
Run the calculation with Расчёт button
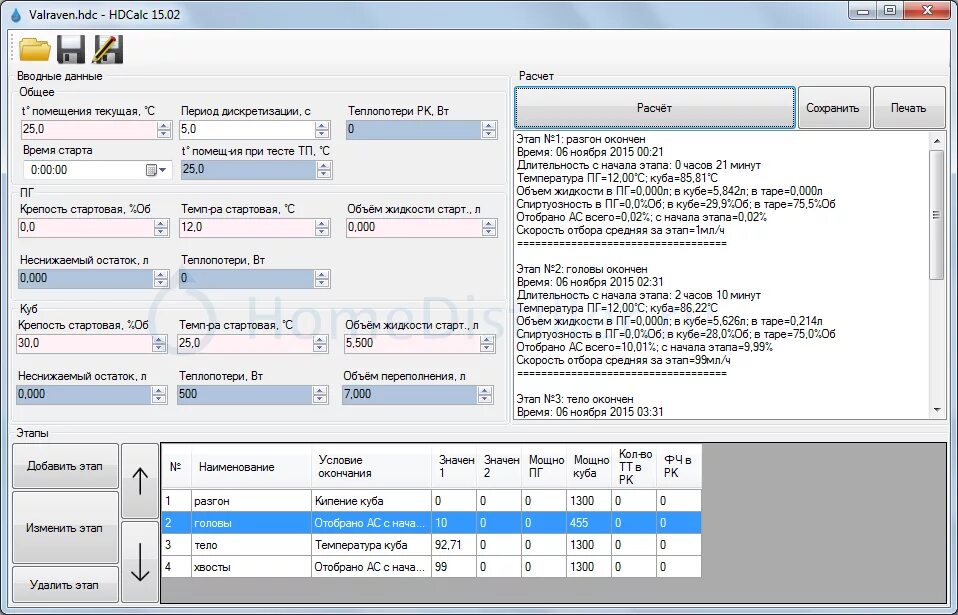[654, 107]
